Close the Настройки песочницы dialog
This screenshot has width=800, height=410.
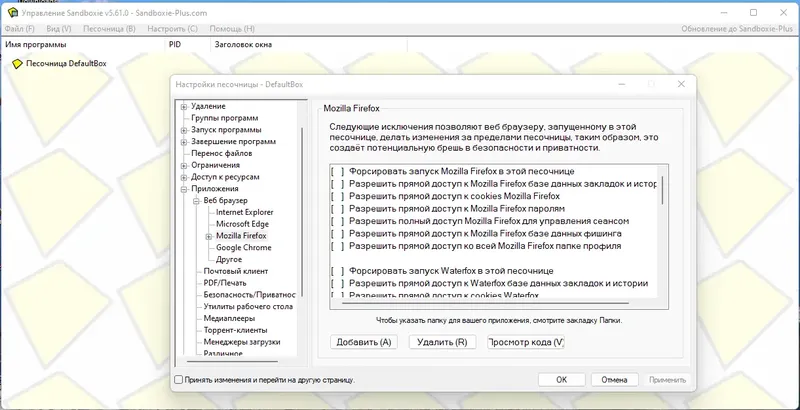click(x=681, y=84)
